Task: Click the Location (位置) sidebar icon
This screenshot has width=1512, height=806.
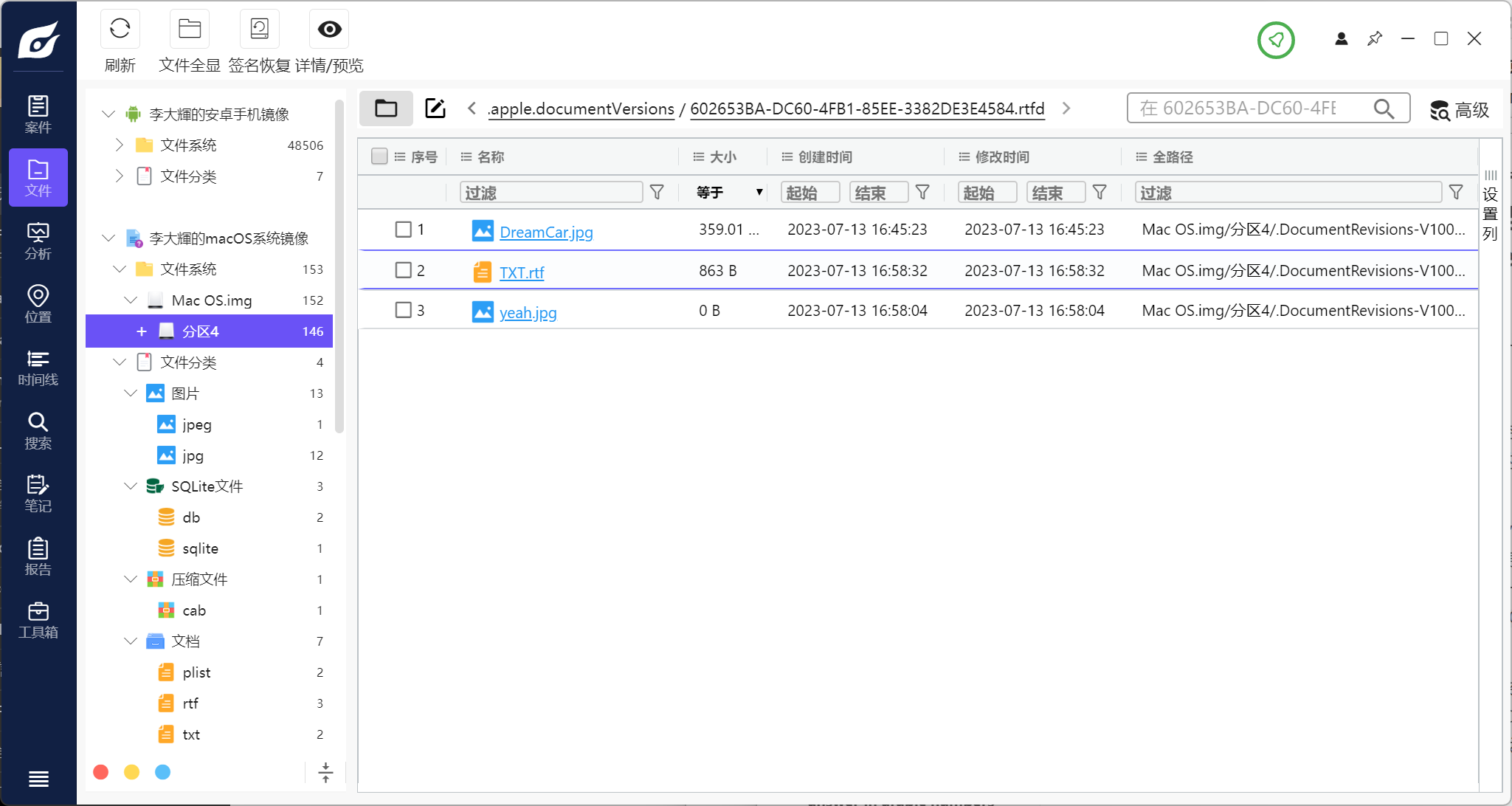Action: click(38, 304)
